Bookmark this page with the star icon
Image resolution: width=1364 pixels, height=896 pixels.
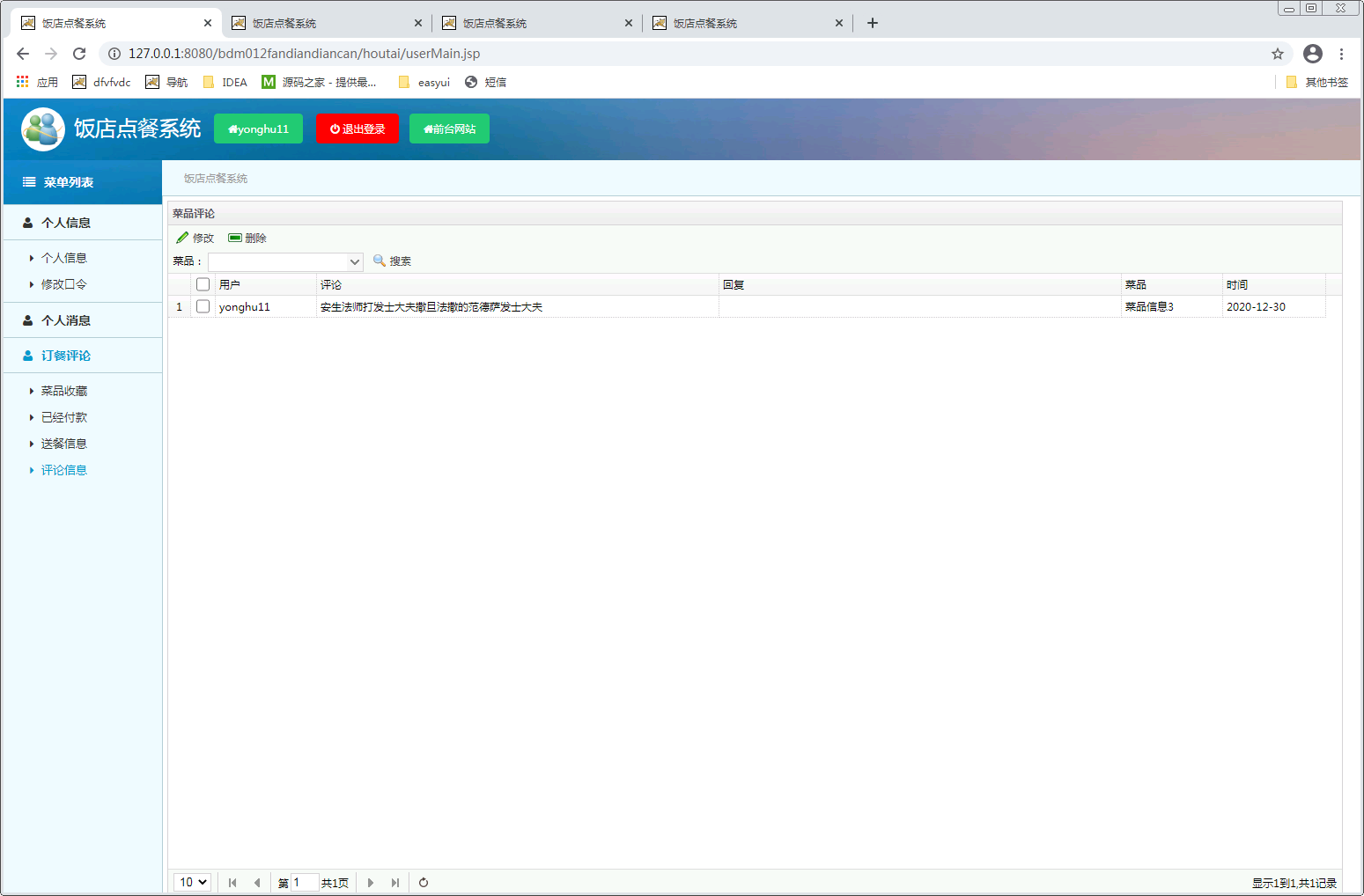1278,54
